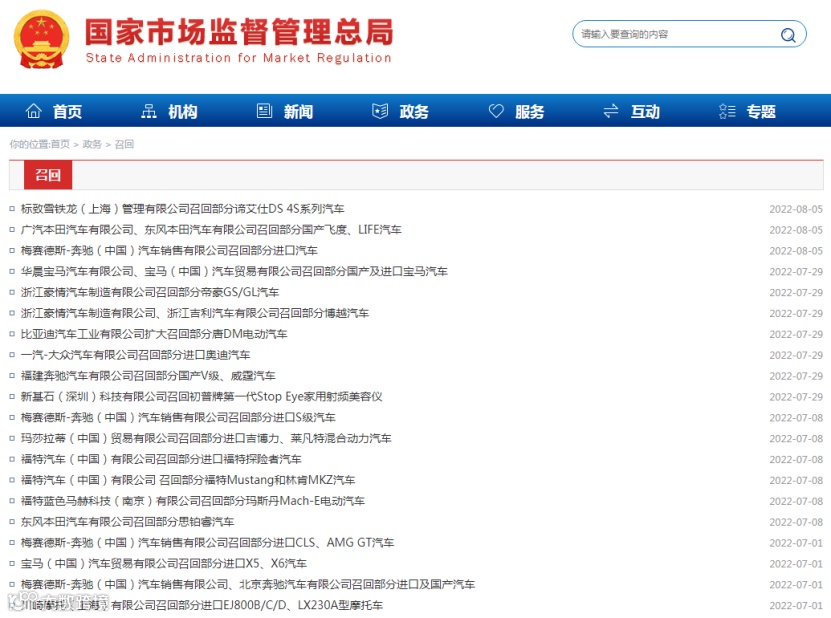The height and width of the screenshot is (618, 831).
Task: Open the 福特探险者 recall notice
Action: click(161, 459)
